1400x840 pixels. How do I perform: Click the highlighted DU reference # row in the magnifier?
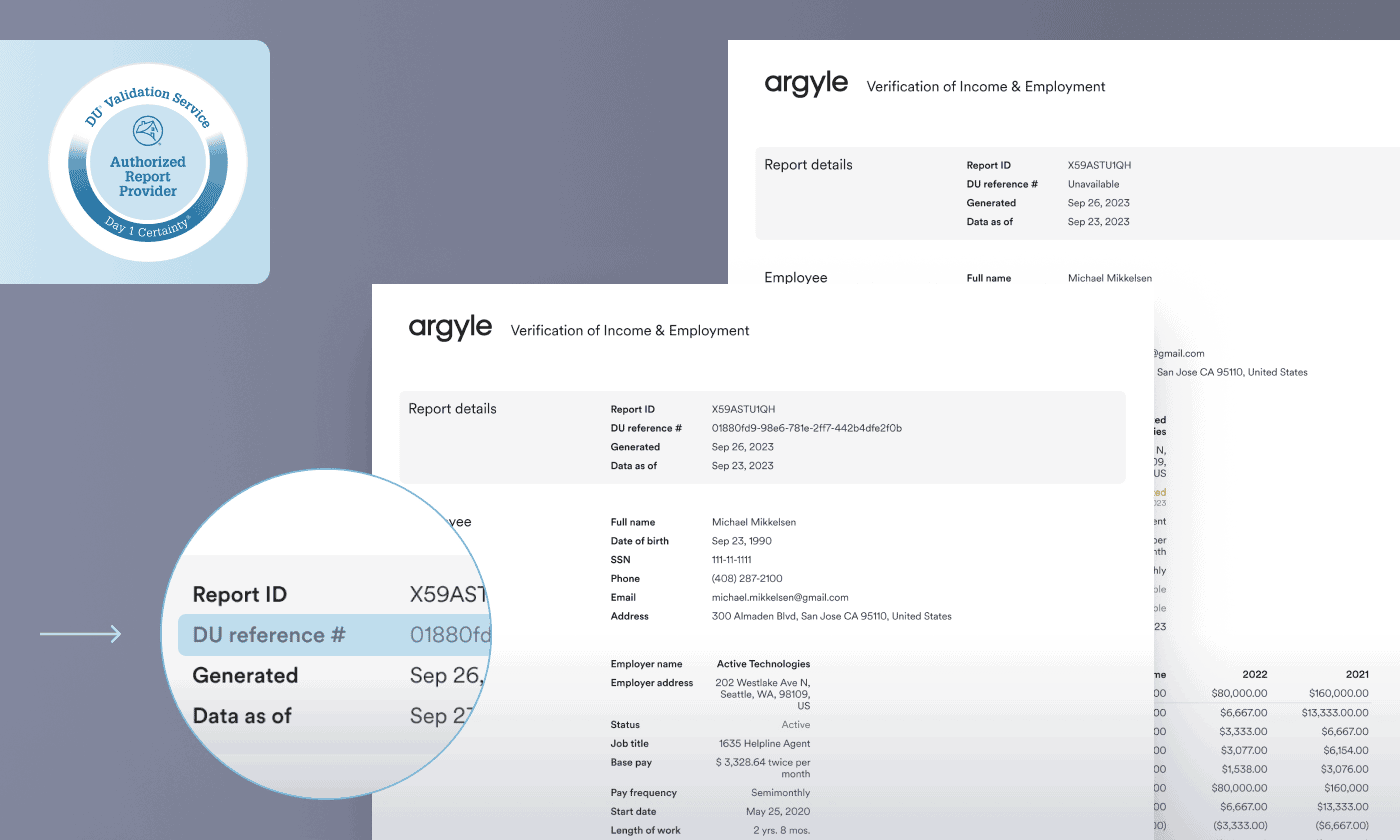[335, 635]
